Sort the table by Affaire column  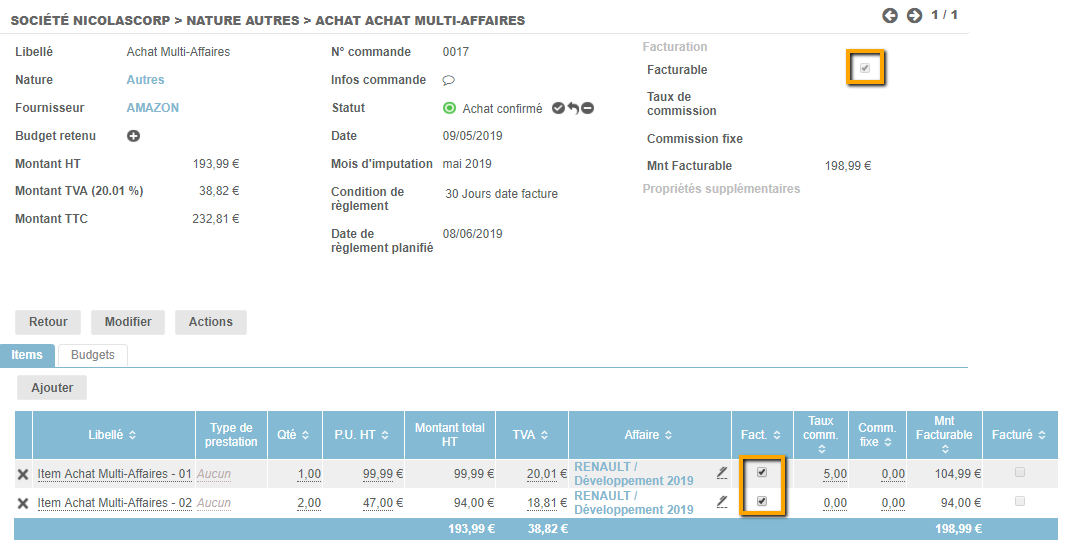coord(649,436)
